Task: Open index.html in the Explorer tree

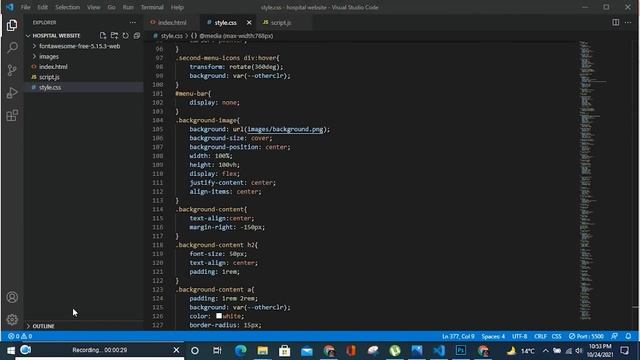Action: (x=53, y=67)
